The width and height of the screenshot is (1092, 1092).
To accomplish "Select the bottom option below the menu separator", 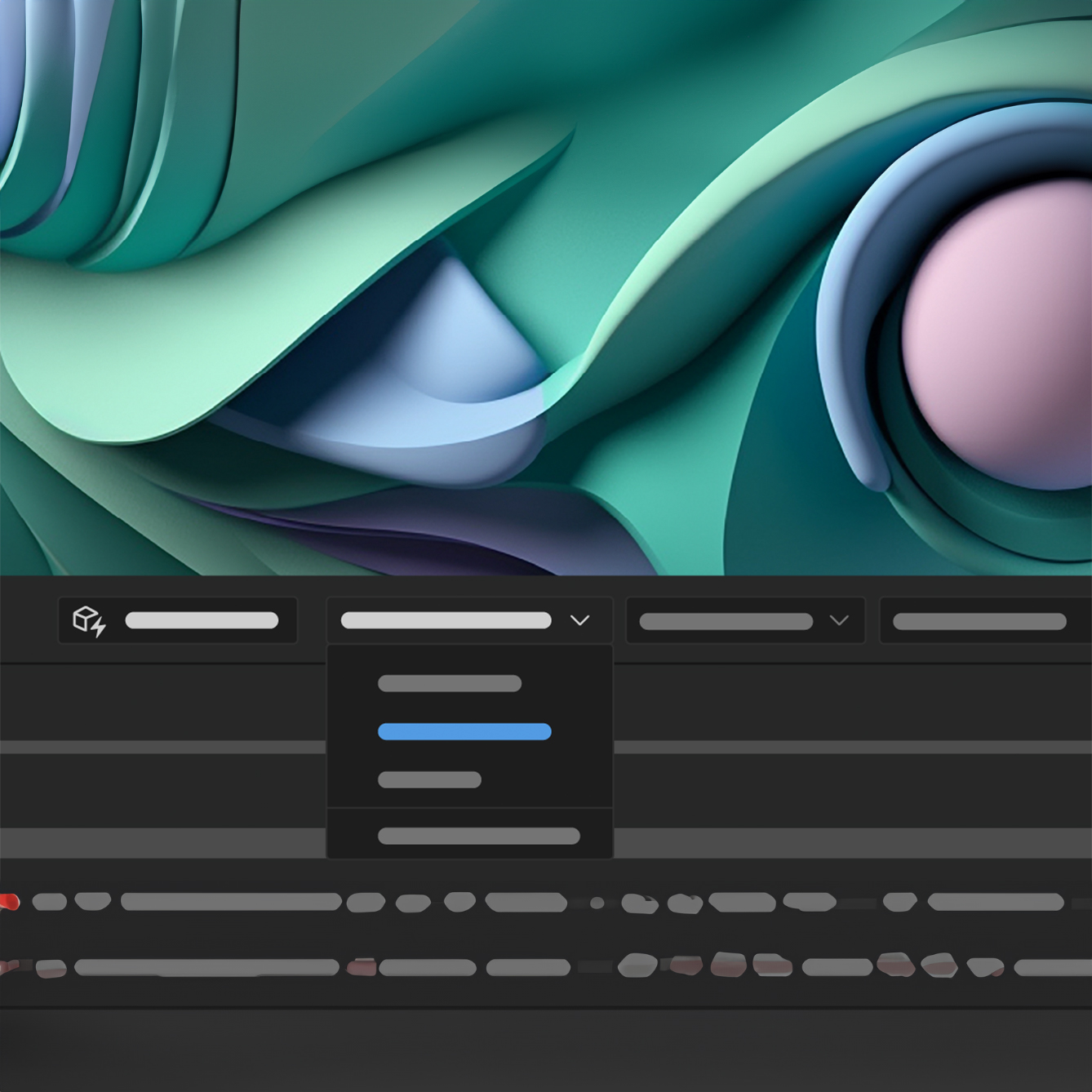I will pyautogui.click(x=479, y=836).
